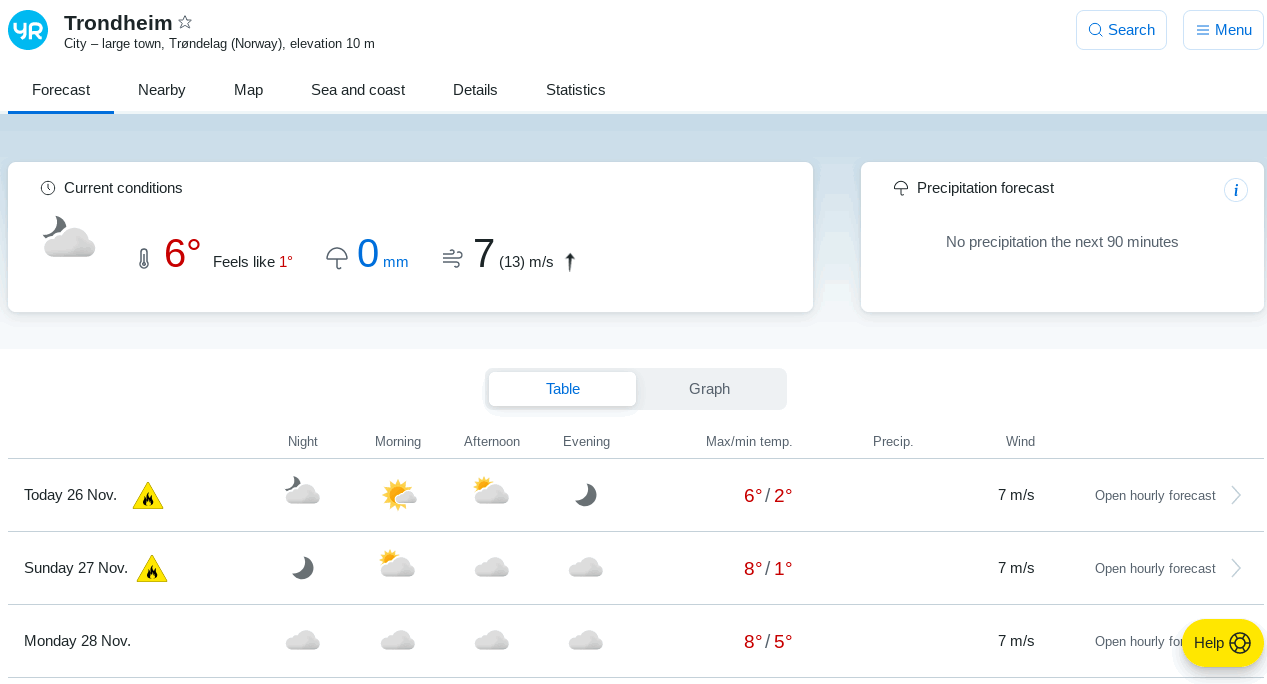1267x684 pixels.
Task: Click today's forest fire warning icon
Action: tap(148, 496)
